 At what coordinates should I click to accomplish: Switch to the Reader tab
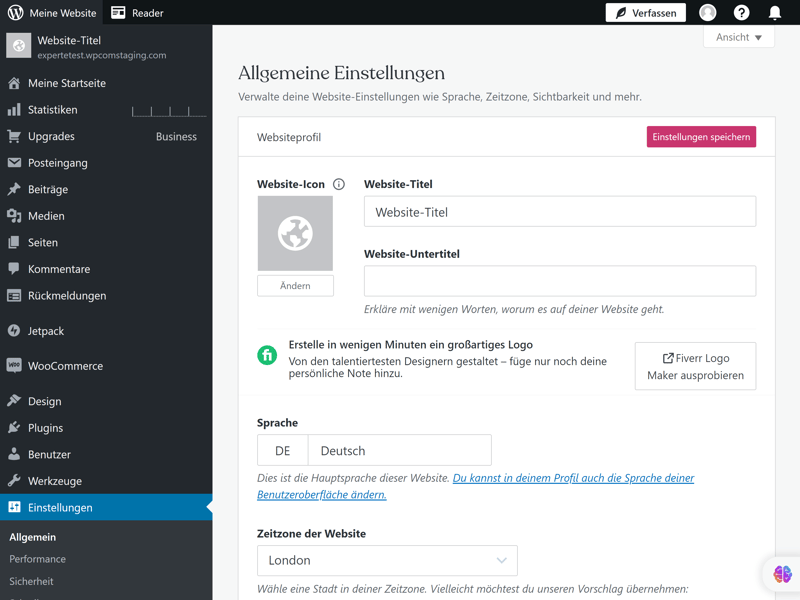point(137,13)
